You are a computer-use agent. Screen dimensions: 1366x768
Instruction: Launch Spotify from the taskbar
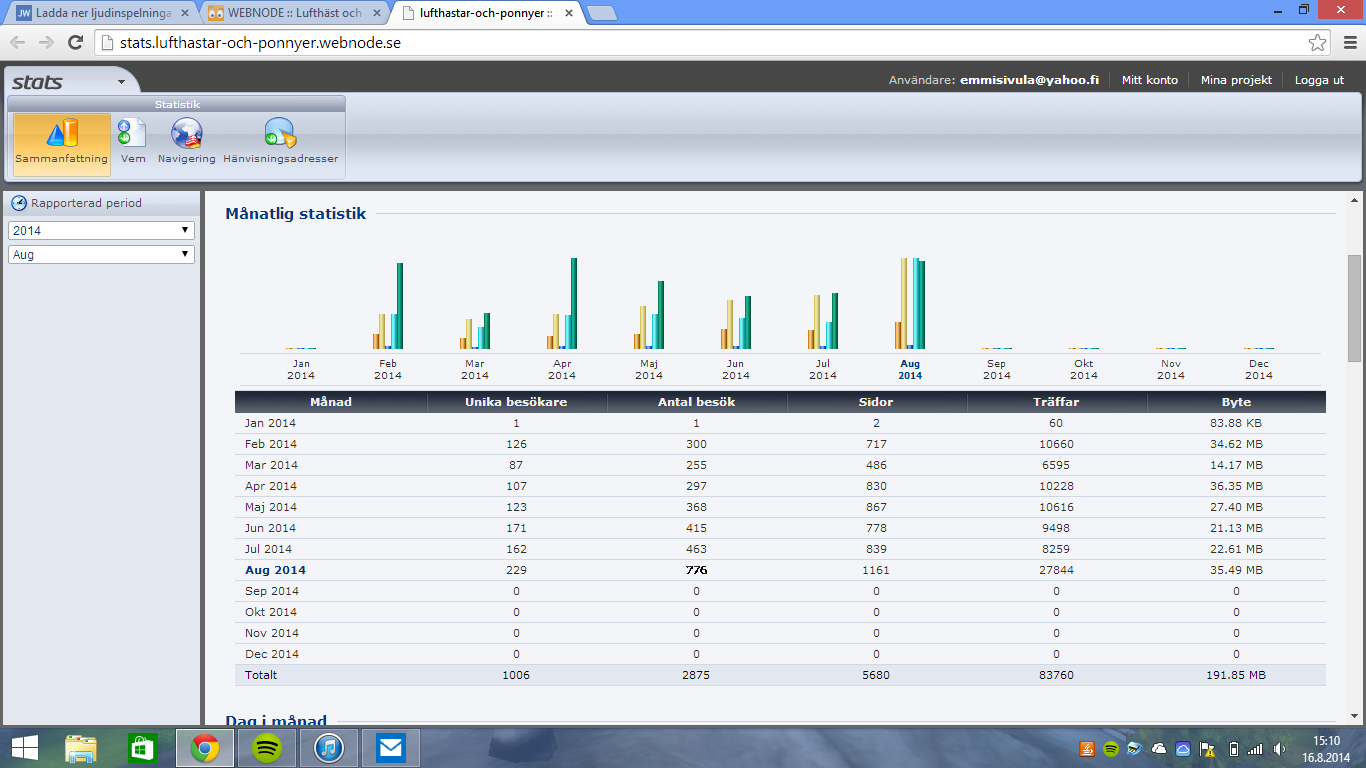pyautogui.click(x=267, y=748)
